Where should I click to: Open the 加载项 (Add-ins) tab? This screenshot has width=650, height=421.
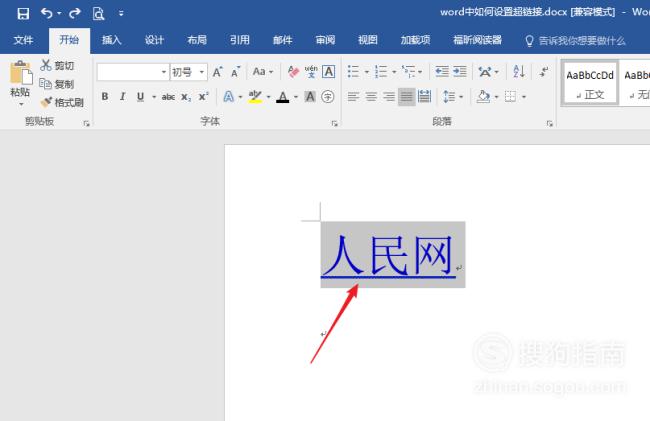[415, 40]
